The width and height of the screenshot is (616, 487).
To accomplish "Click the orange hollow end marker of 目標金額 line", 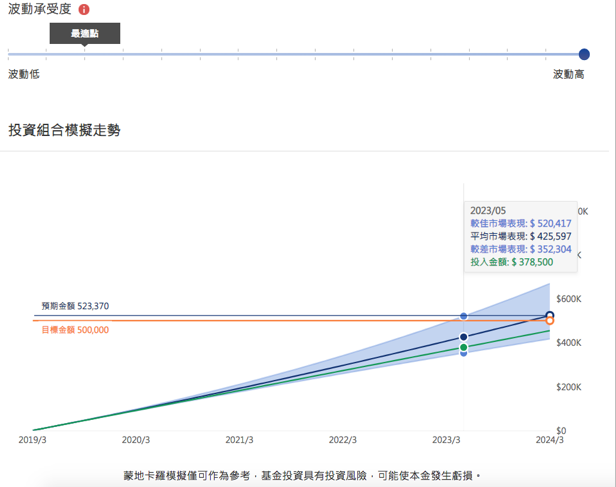I will pos(549,321).
